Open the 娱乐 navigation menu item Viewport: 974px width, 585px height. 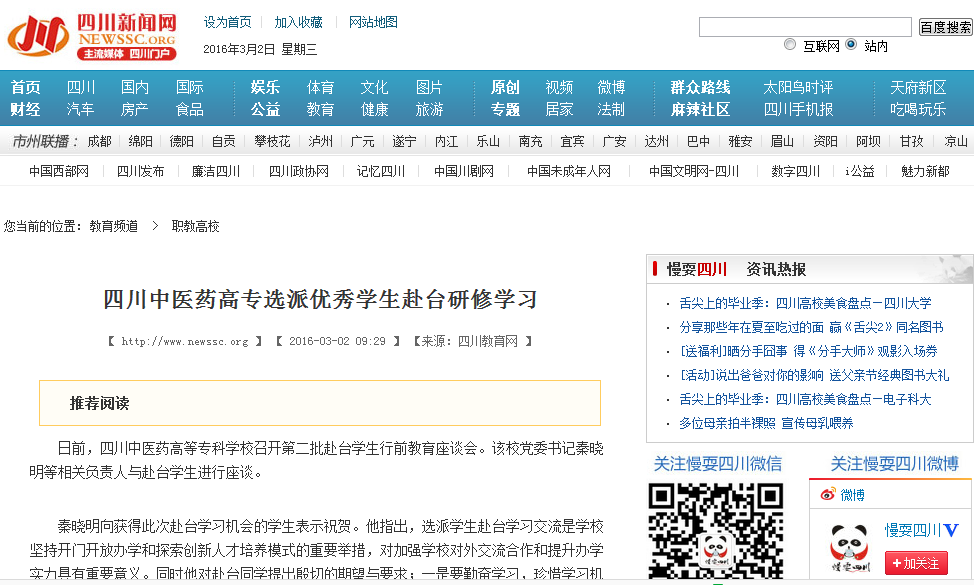coord(265,87)
